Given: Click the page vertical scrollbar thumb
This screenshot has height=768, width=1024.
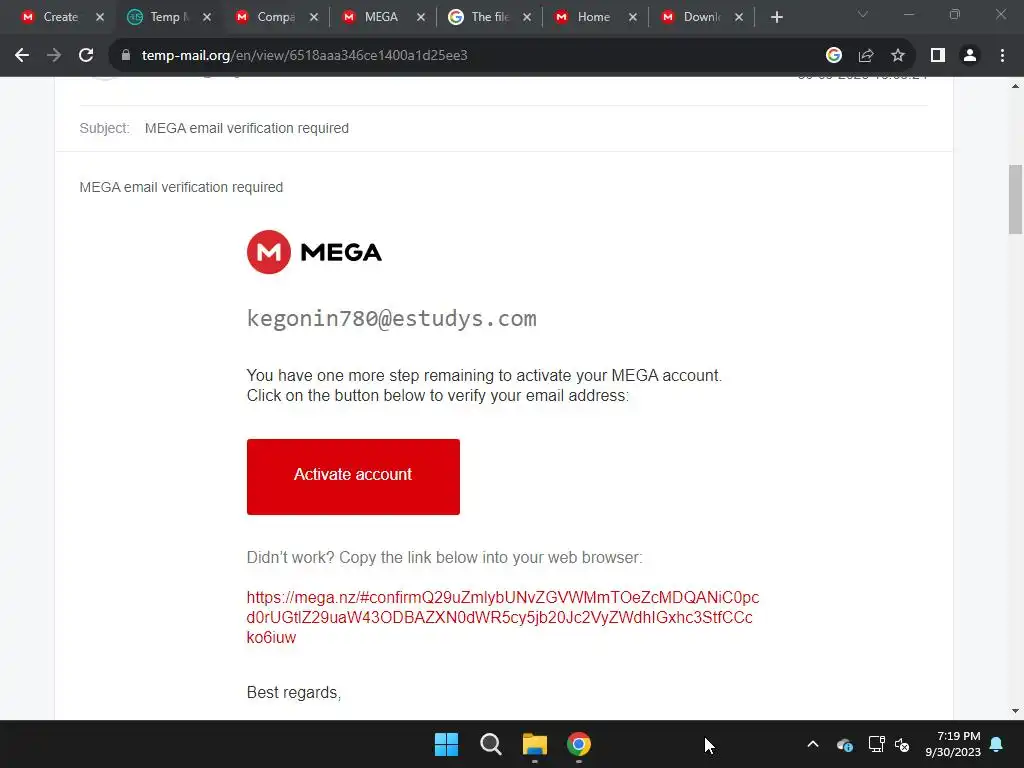Looking at the screenshot, I should tap(1016, 199).
